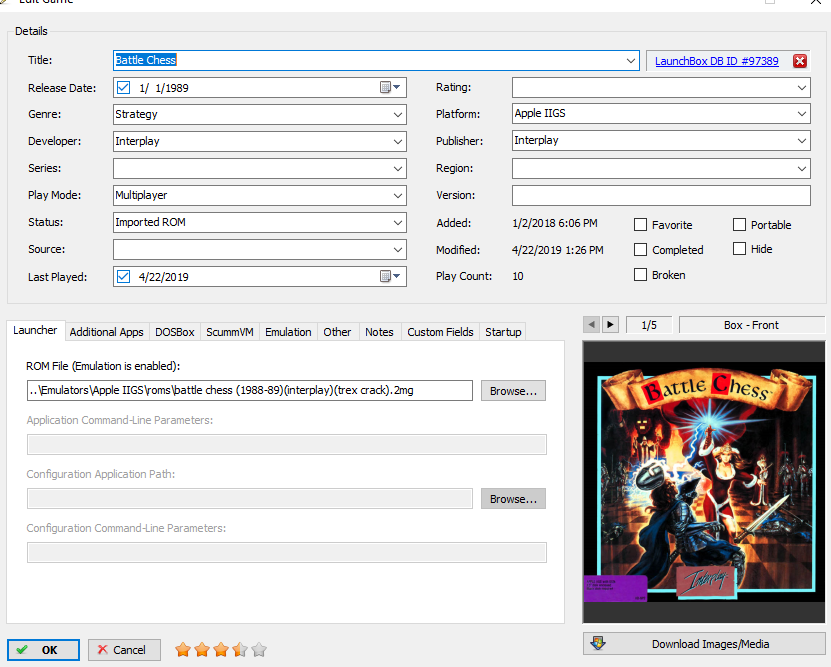This screenshot has height=667, width=831.
Task: Show the previous image with the left arrow
Action: (591, 324)
